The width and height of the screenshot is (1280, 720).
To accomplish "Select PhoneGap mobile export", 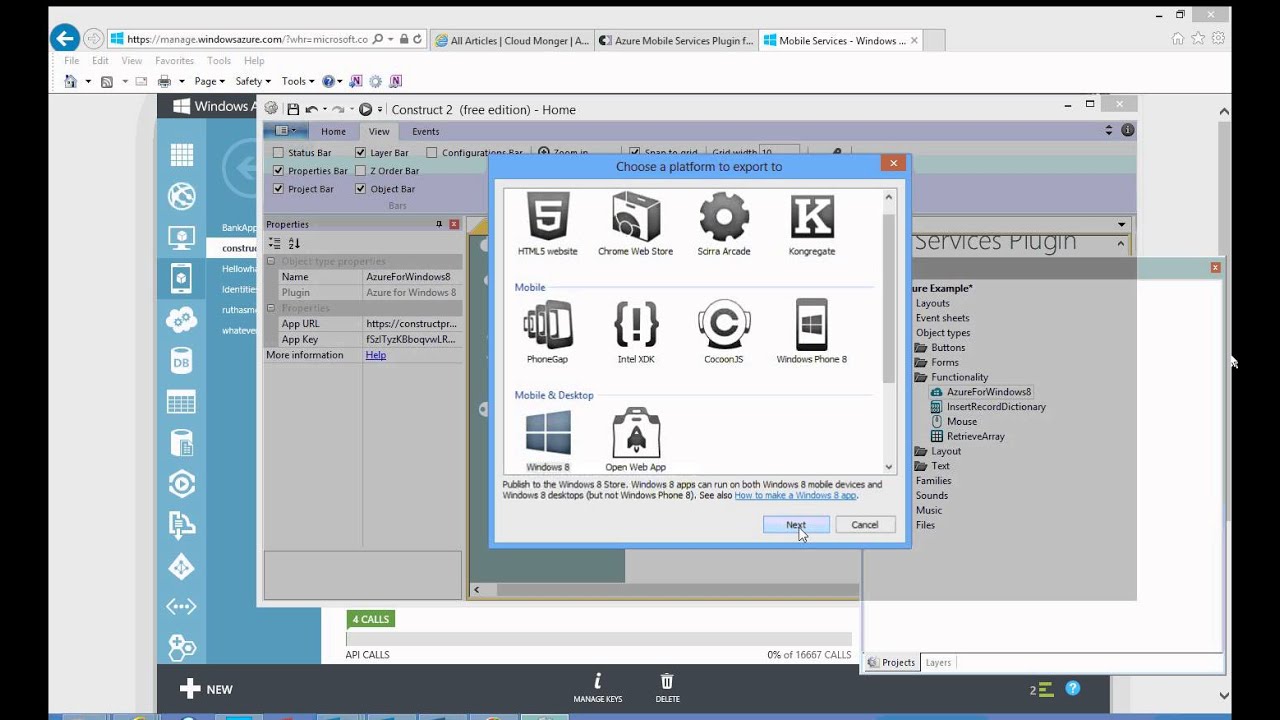I will (548, 332).
